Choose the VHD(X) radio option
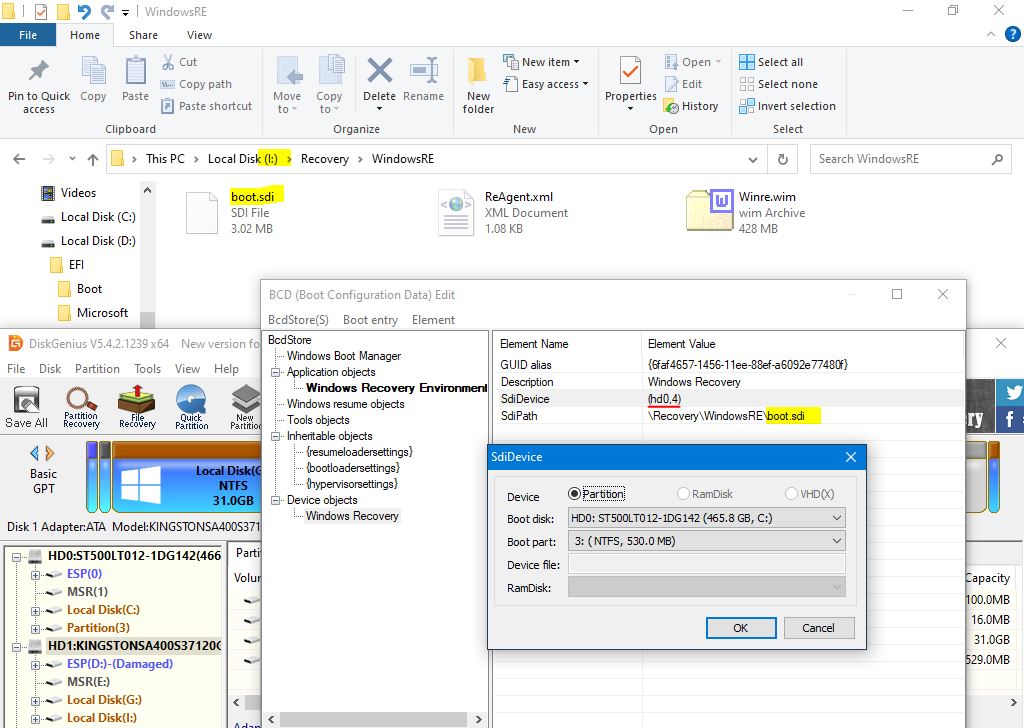 791,494
